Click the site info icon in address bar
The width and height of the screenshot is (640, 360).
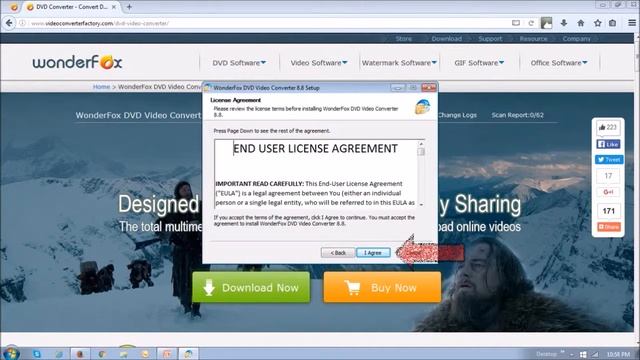[x=23, y=23]
